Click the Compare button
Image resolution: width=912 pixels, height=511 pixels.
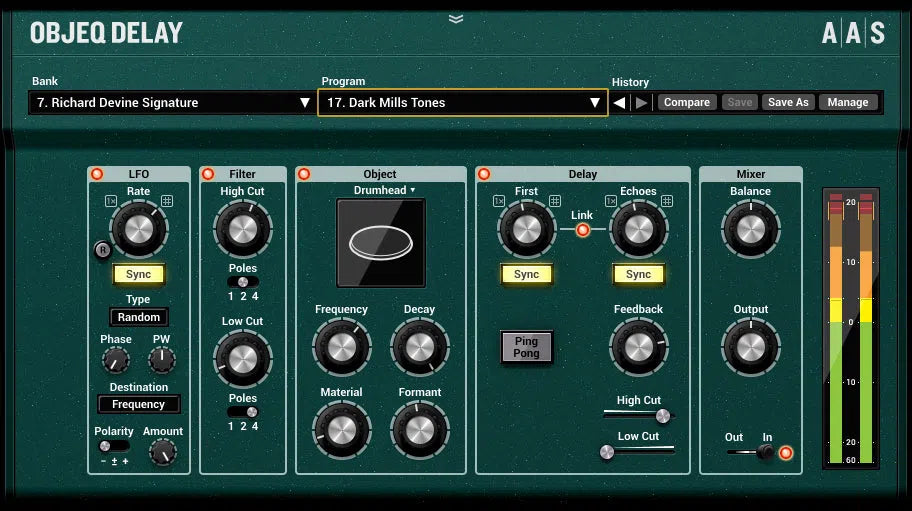[x=686, y=102]
